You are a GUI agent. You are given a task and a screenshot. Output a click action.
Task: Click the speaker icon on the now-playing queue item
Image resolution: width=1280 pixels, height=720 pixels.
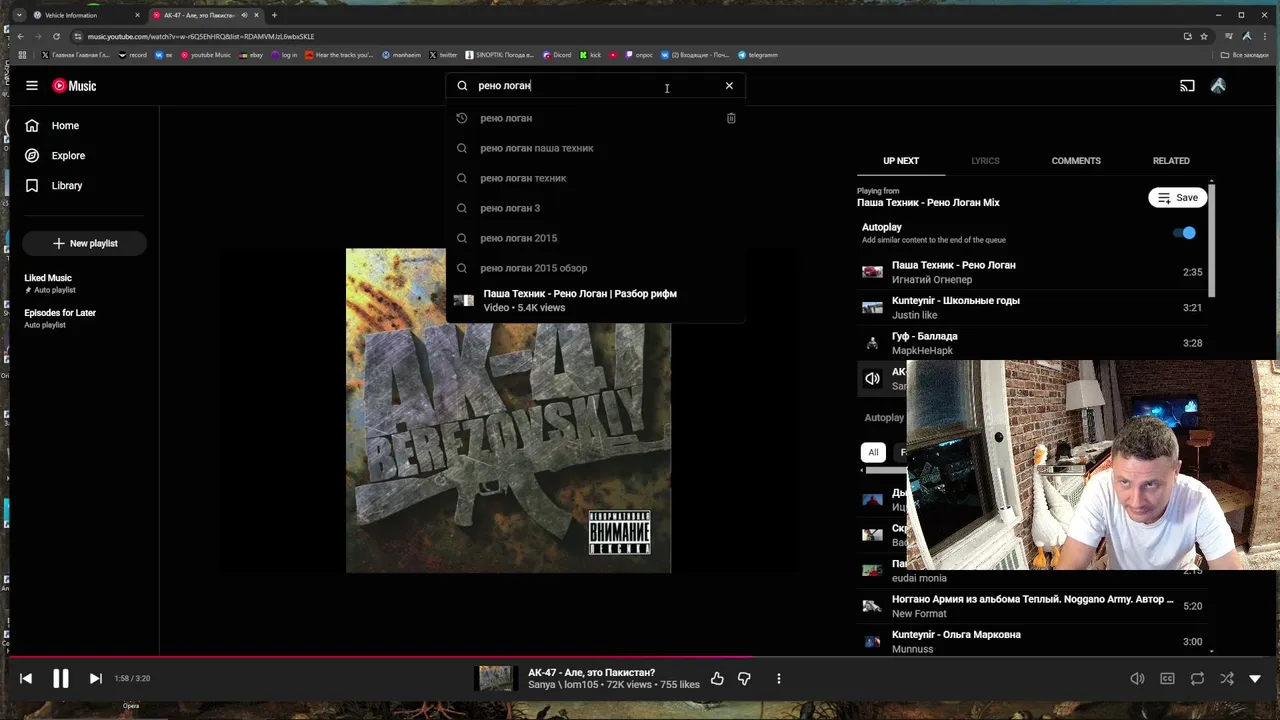873,379
